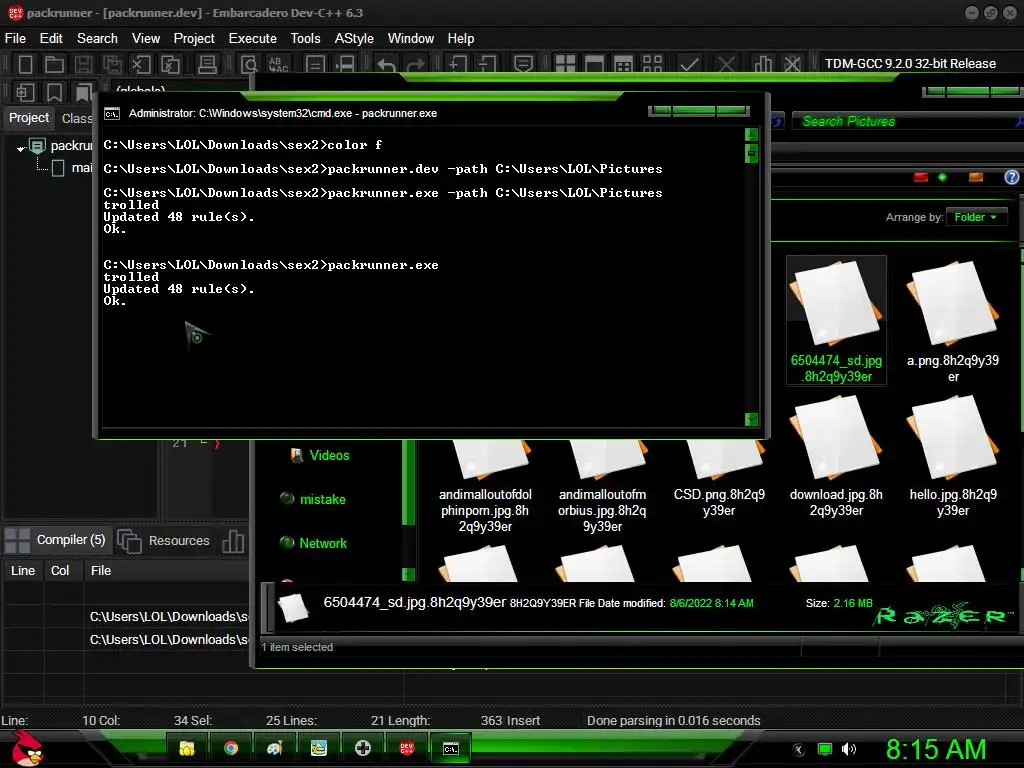Select Network in Explorer navigation pane
This screenshot has height=768, width=1024.
tap(313, 543)
